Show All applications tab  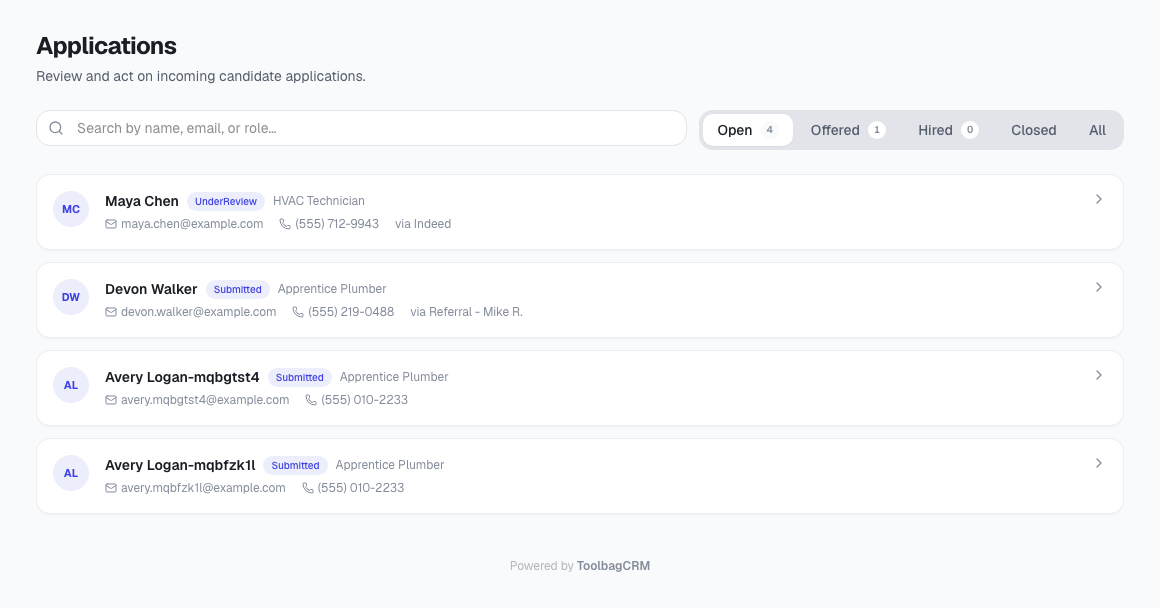click(x=1097, y=130)
